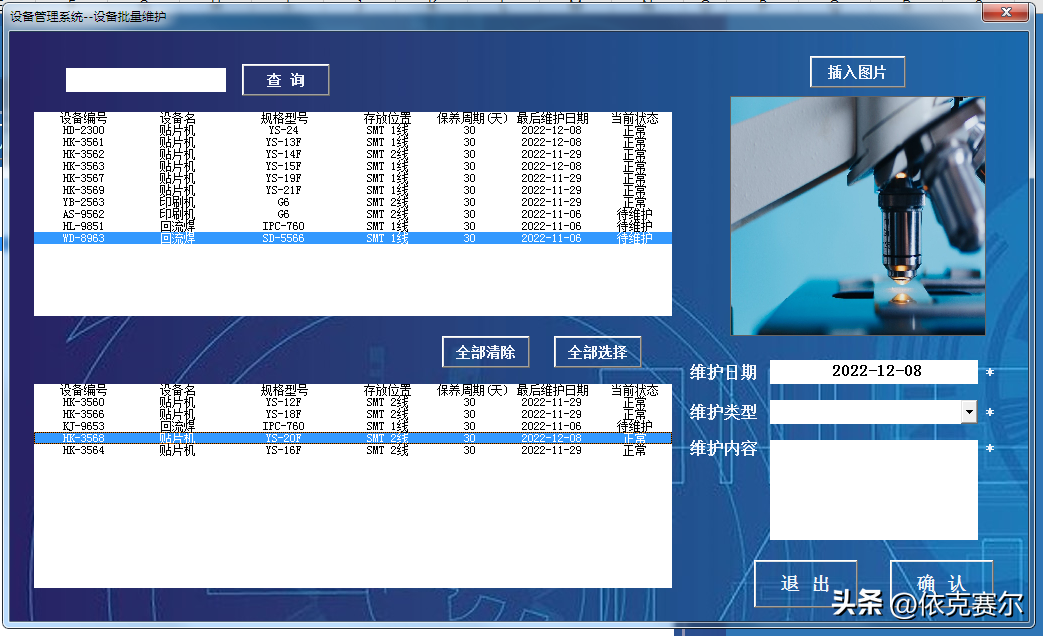Click into the 维护内容 text area
Viewport: 1043px width, 636px height.
coord(873,490)
